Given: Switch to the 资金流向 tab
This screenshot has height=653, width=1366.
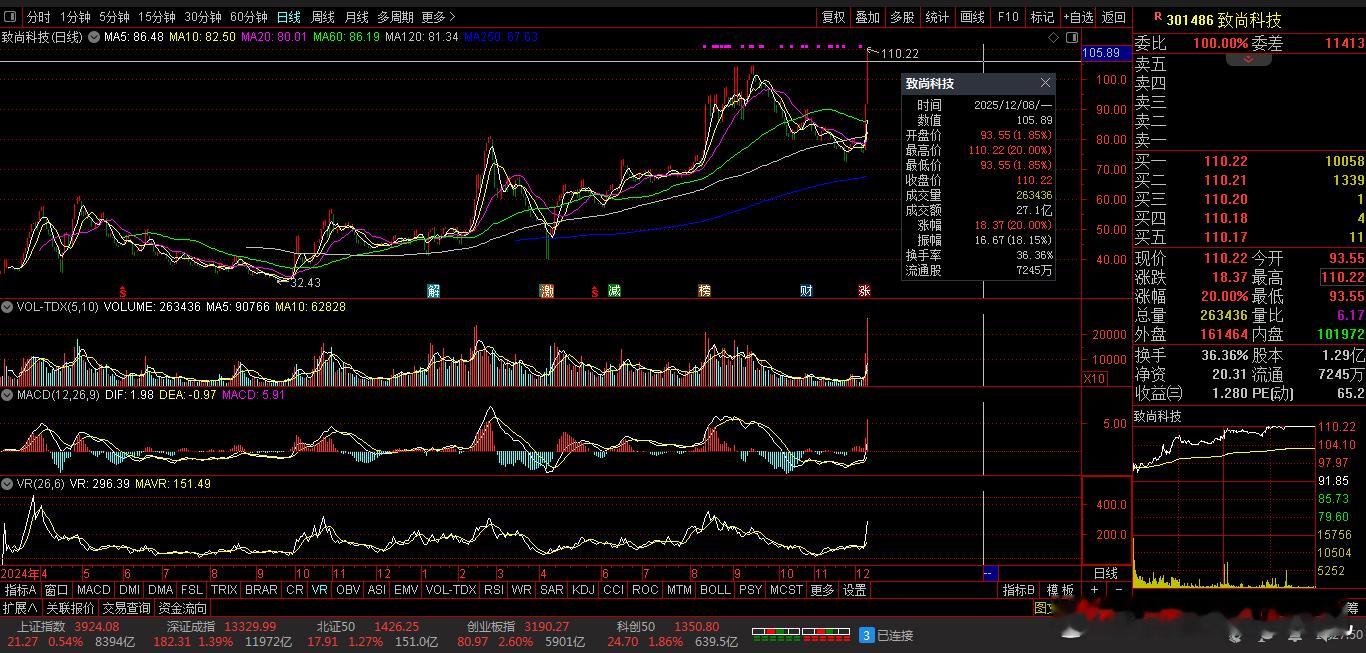Looking at the screenshot, I should click(x=182, y=608).
